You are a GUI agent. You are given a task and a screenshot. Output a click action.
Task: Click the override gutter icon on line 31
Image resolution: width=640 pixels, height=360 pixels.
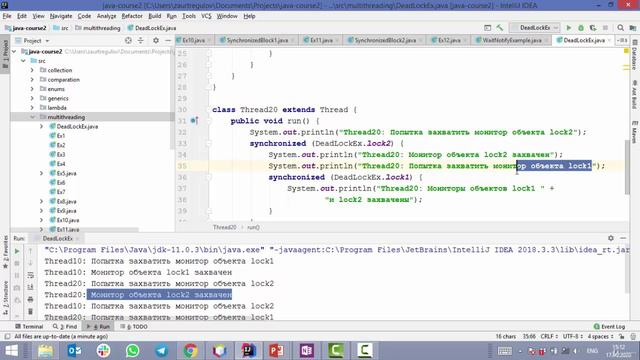(x=194, y=120)
